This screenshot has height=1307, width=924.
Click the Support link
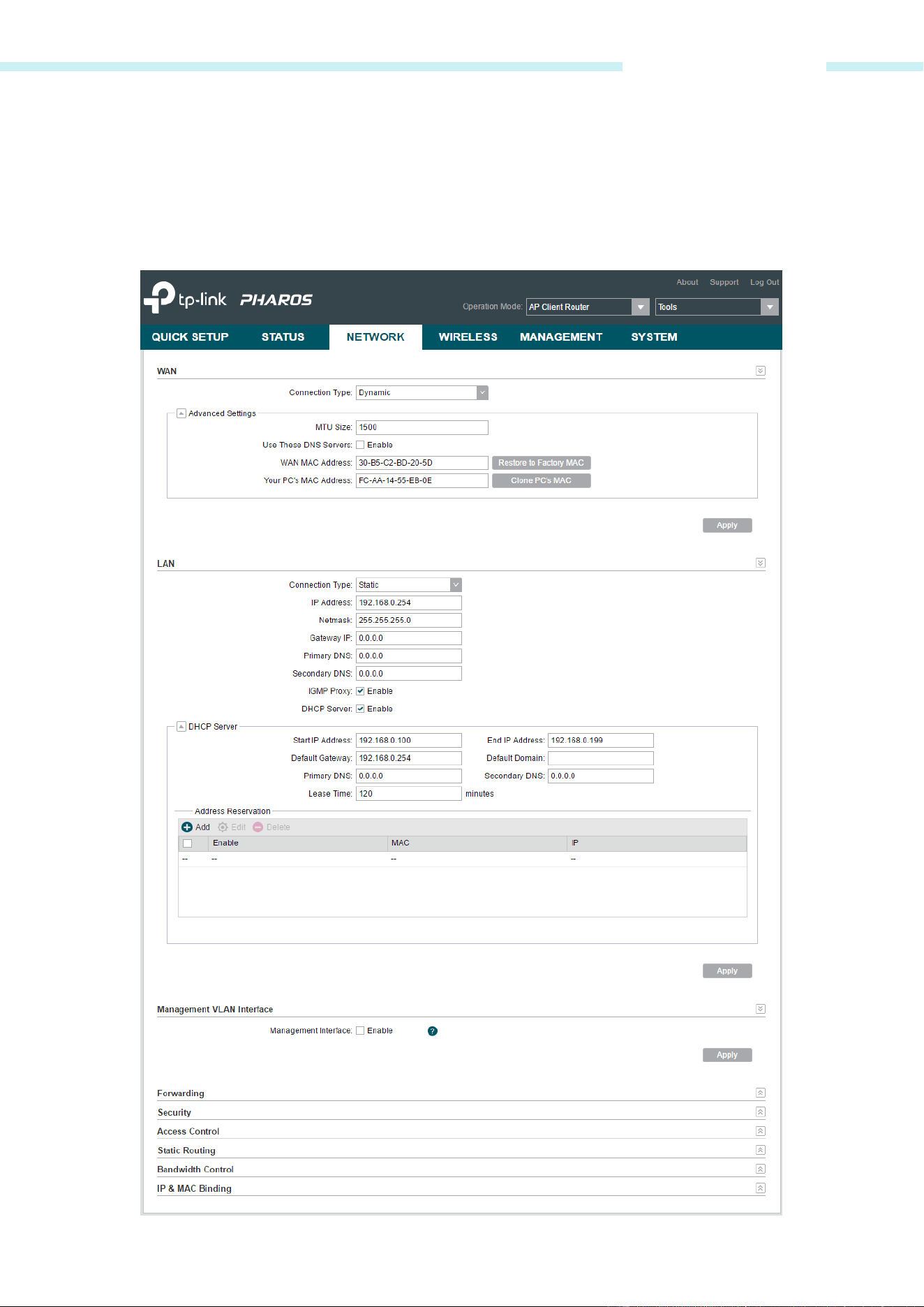(x=724, y=282)
